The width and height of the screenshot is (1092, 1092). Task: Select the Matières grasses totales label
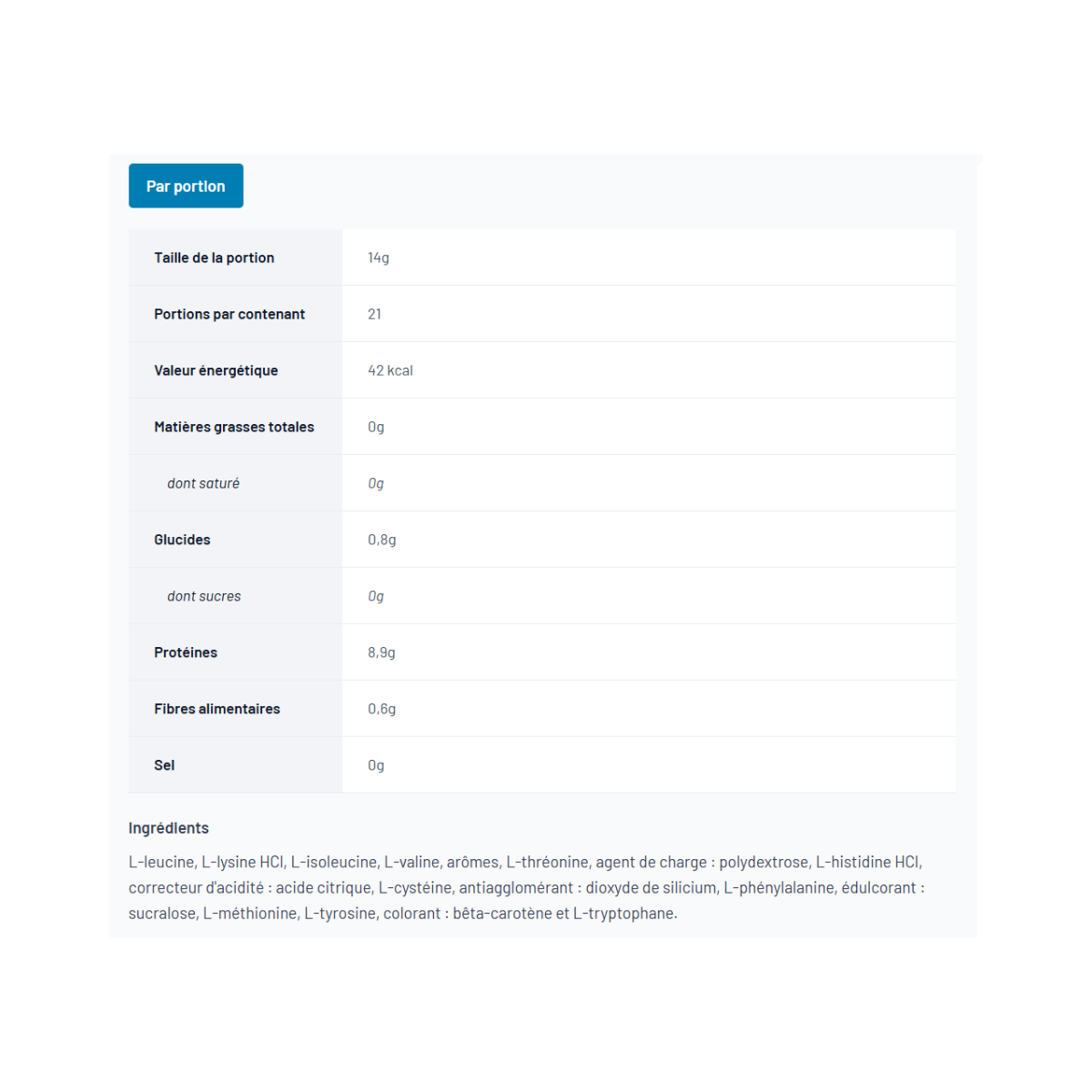click(234, 427)
